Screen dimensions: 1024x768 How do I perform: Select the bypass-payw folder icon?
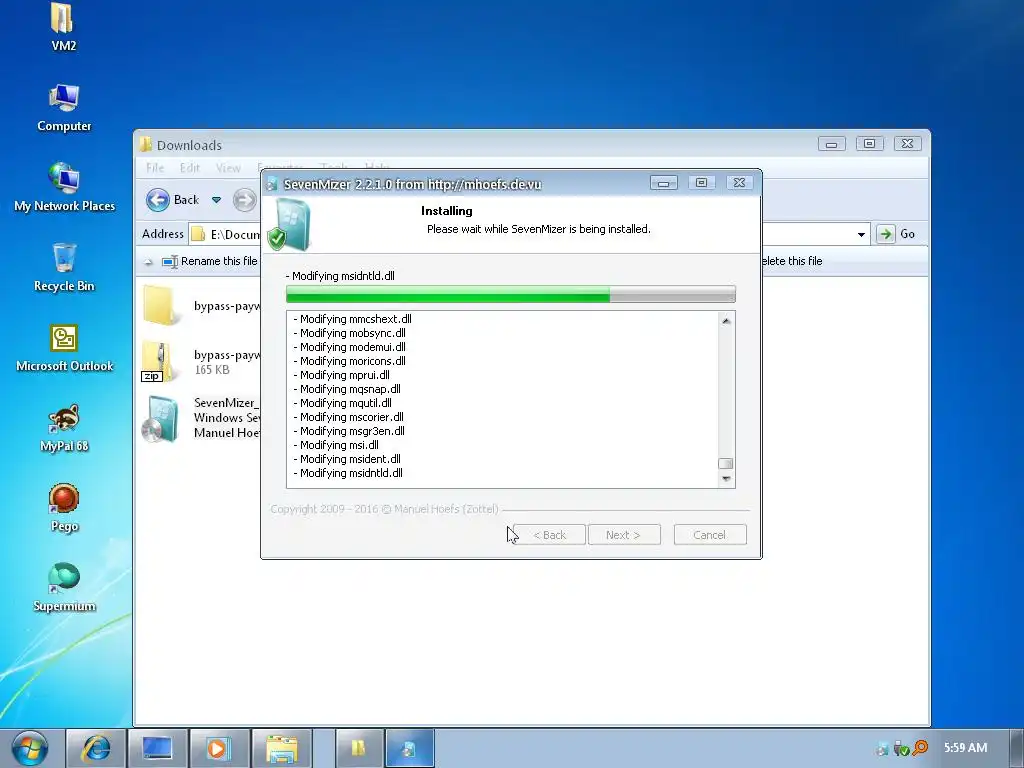pyautogui.click(x=159, y=306)
